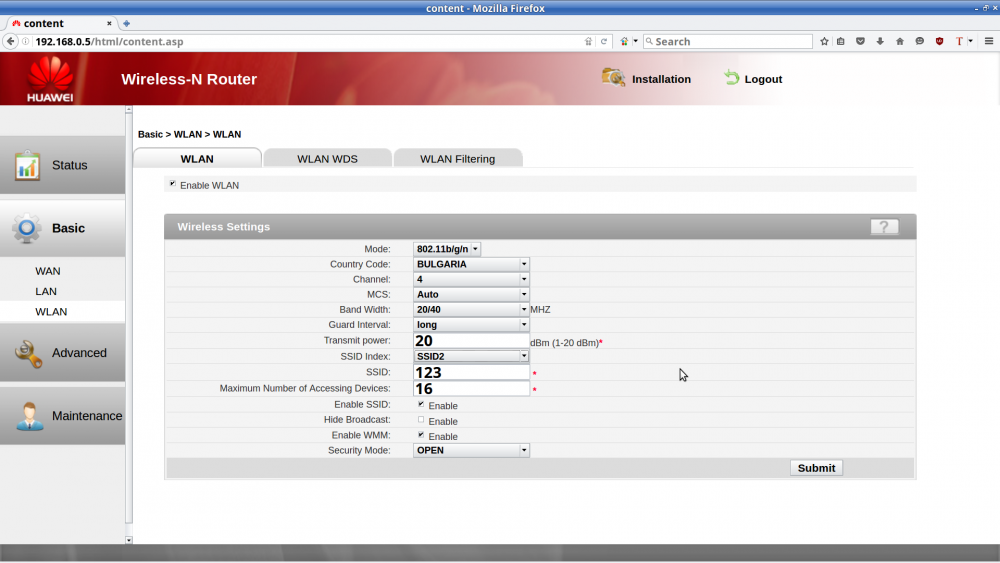Toggle the Enable WMM checkbox
This screenshot has height=563, width=1000.
coord(420,435)
